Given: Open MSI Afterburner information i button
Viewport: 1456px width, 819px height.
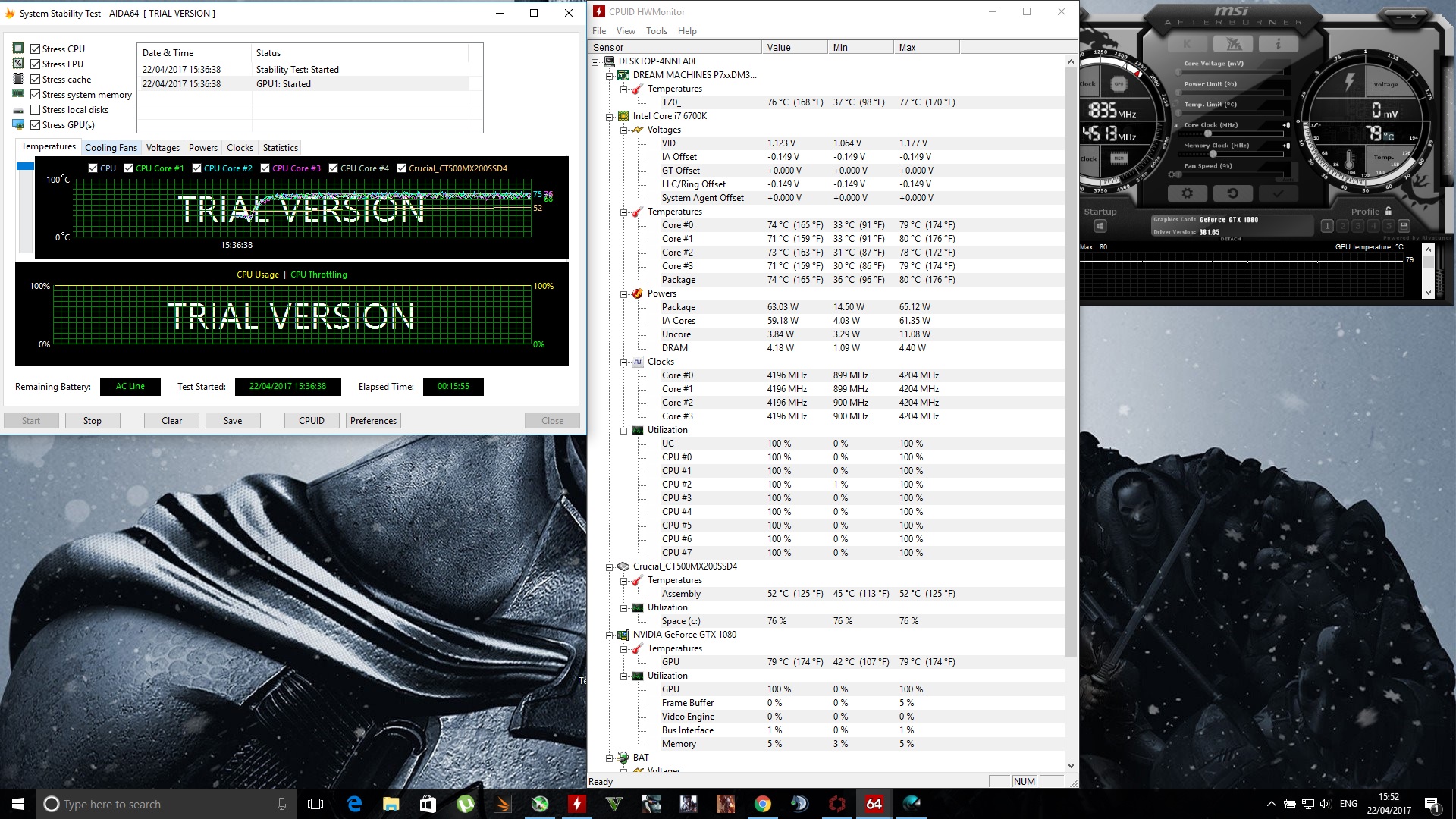Looking at the screenshot, I should click(x=1278, y=44).
